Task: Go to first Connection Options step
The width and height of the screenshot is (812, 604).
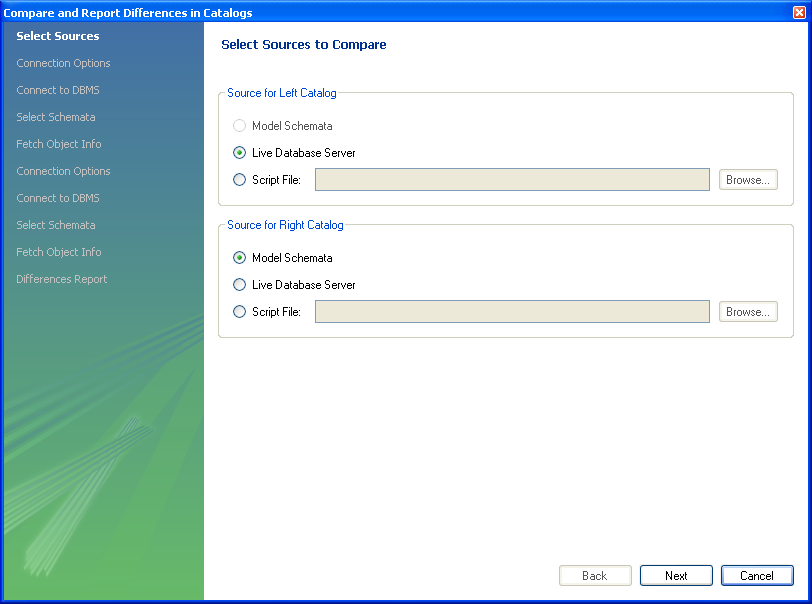Action: tap(63, 63)
